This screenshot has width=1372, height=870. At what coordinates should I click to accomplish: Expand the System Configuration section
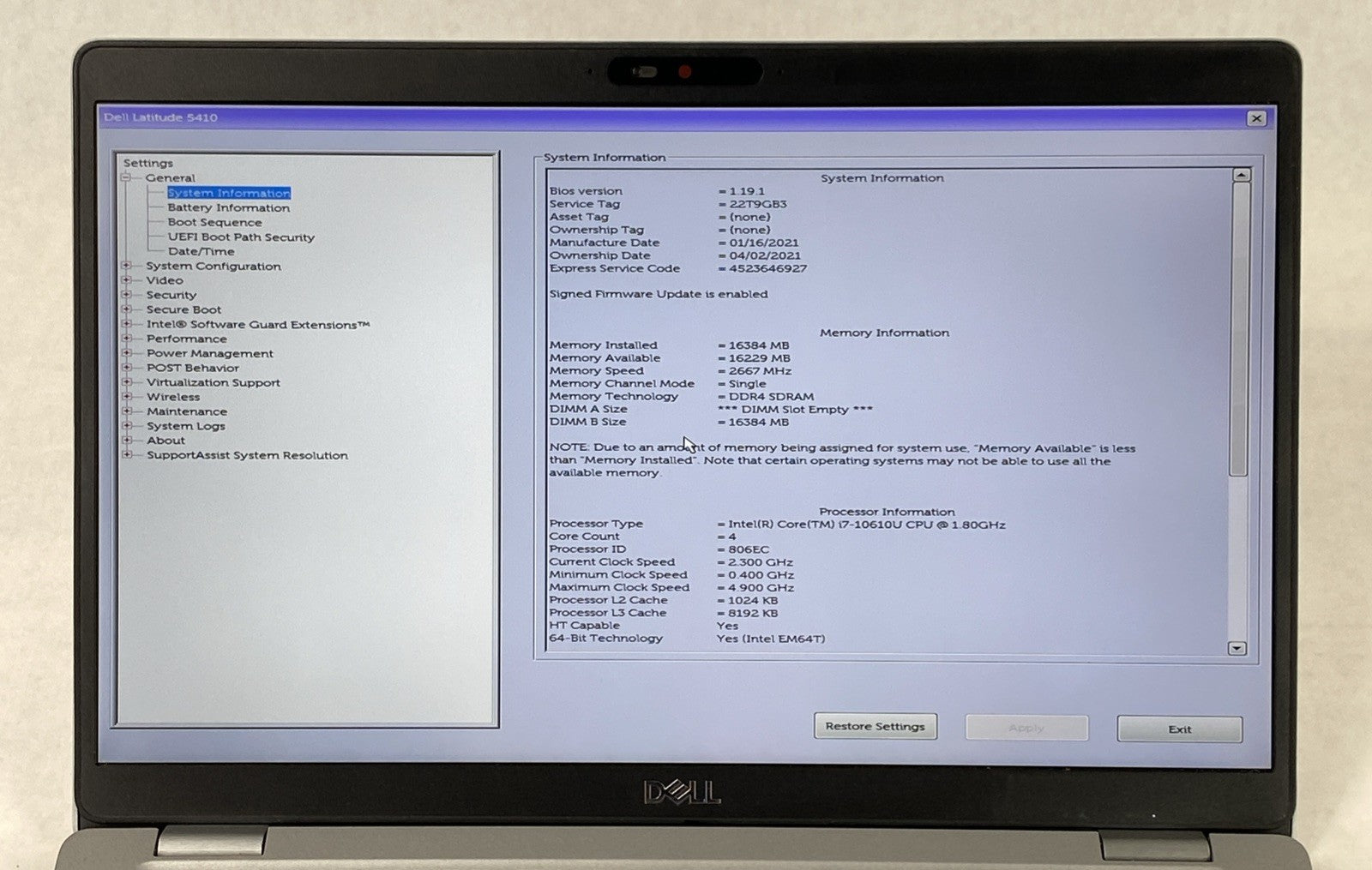126,266
